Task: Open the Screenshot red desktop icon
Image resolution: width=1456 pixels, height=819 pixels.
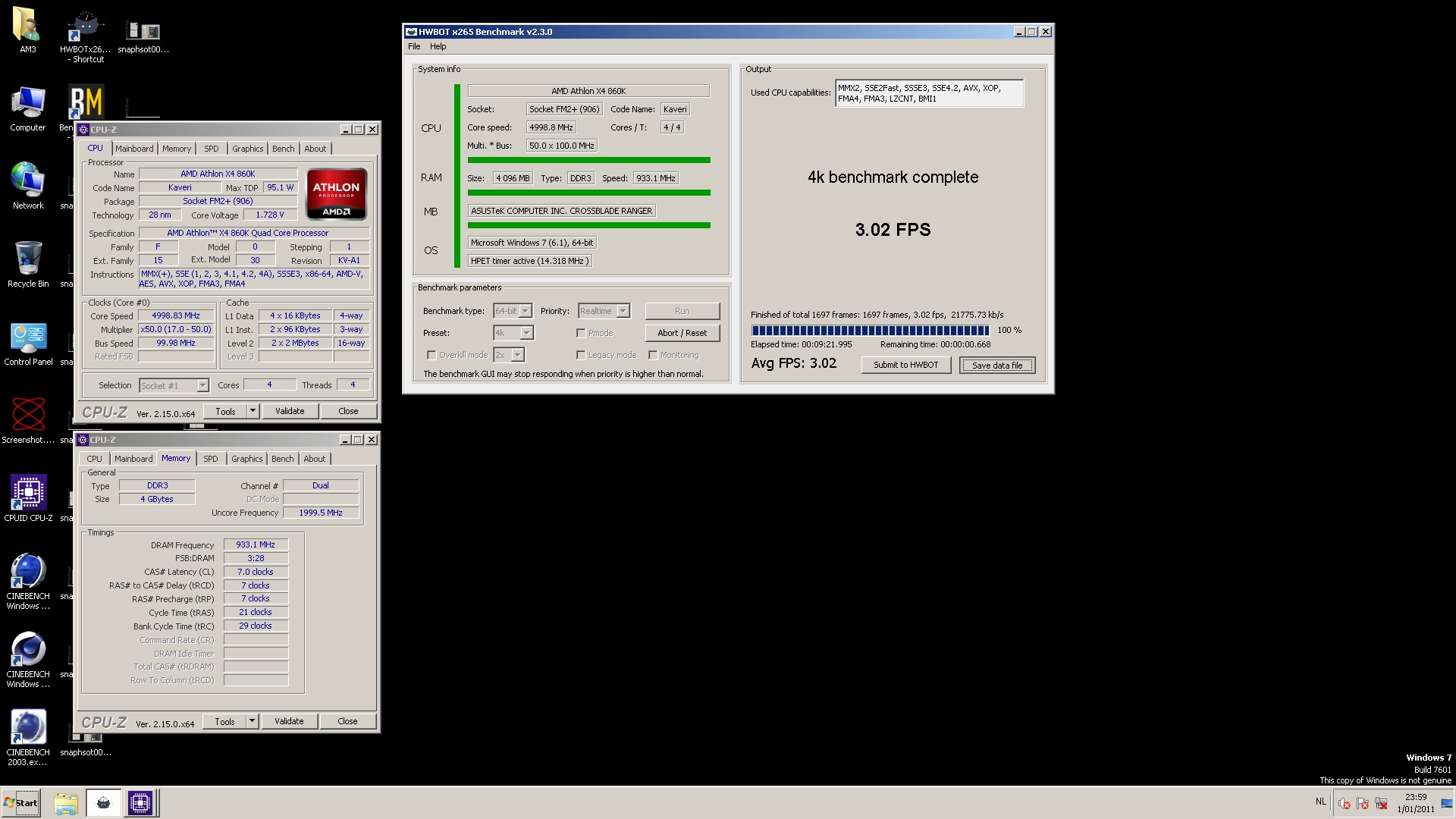Action: click(28, 421)
